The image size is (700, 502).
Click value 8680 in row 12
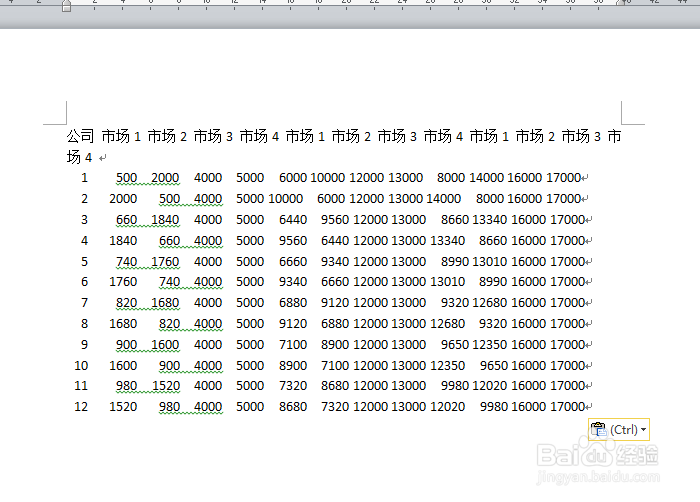pyautogui.click(x=293, y=407)
